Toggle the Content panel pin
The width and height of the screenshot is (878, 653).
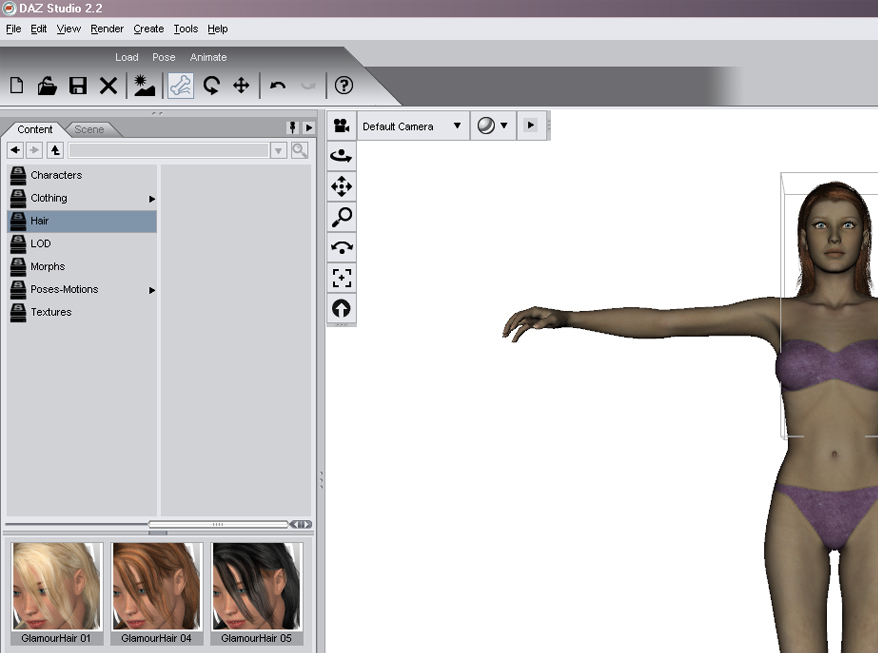293,128
